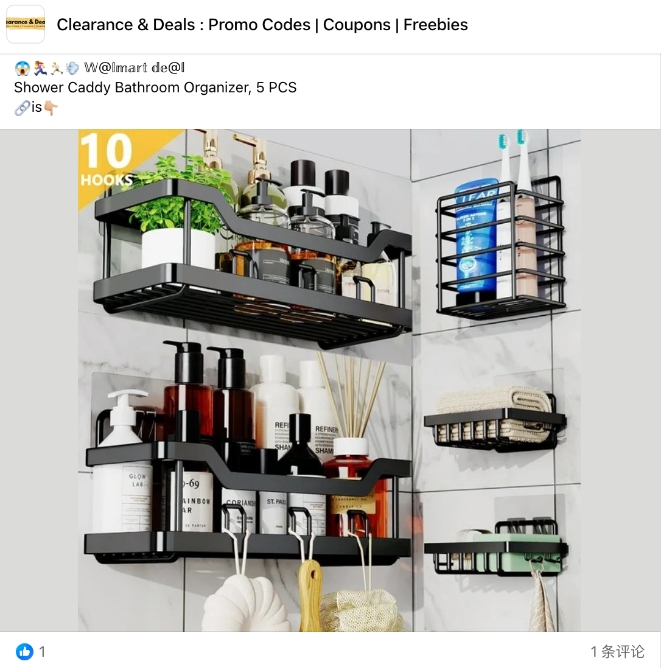Image resolution: width=663 pixels, height=668 pixels.
Task: Click the blue thumbs-up reaction icon
Action: [x=25, y=651]
